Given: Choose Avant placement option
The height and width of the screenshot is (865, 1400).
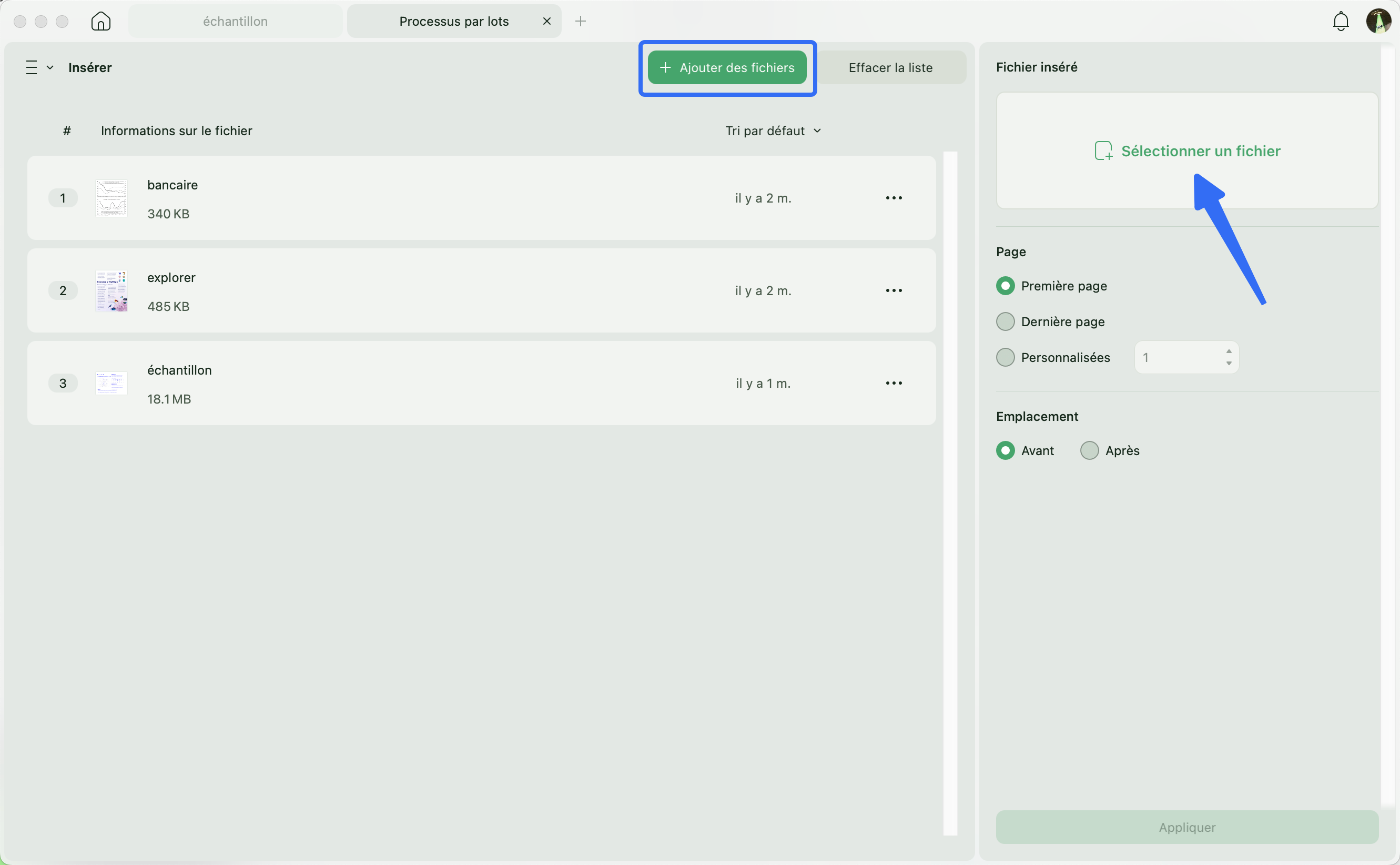Looking at the screenshot, I should [1005, 451].
